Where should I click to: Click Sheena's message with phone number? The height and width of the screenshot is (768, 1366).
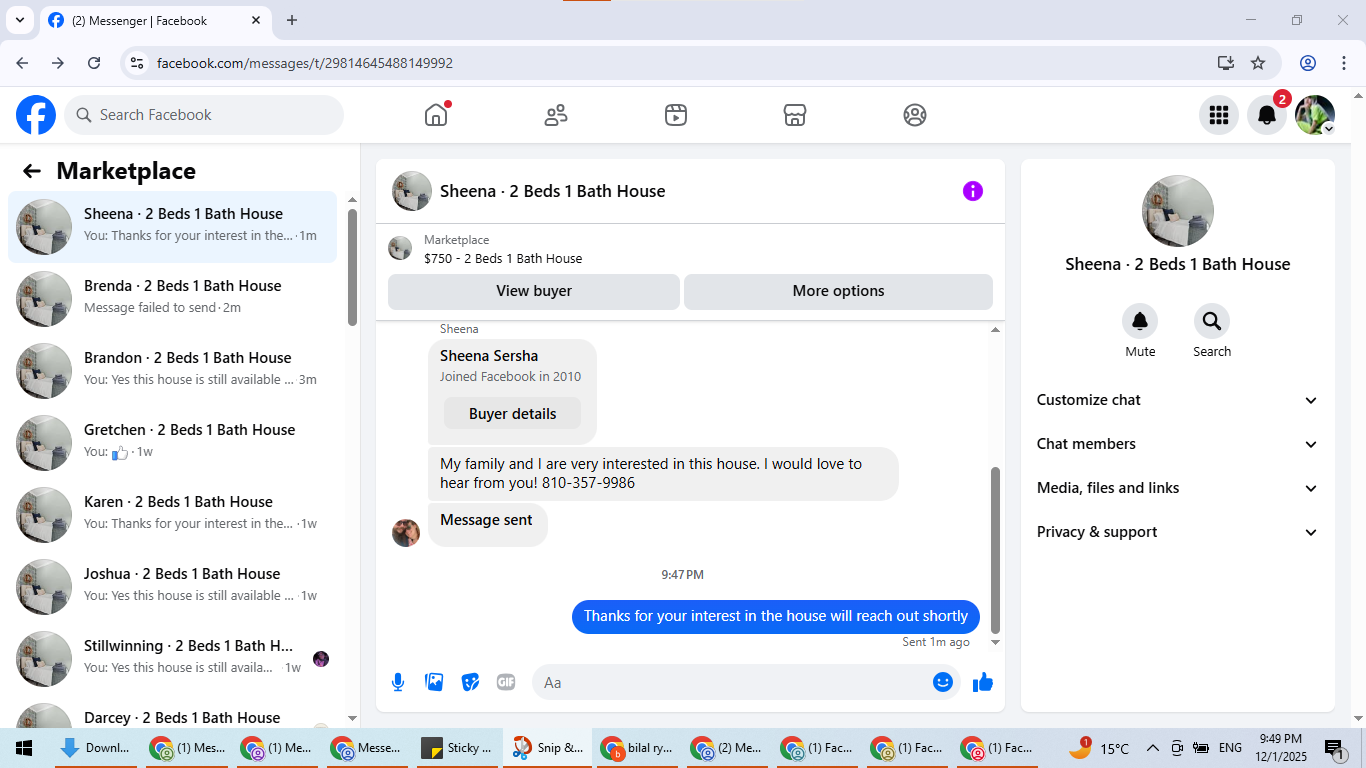[663, 474]
